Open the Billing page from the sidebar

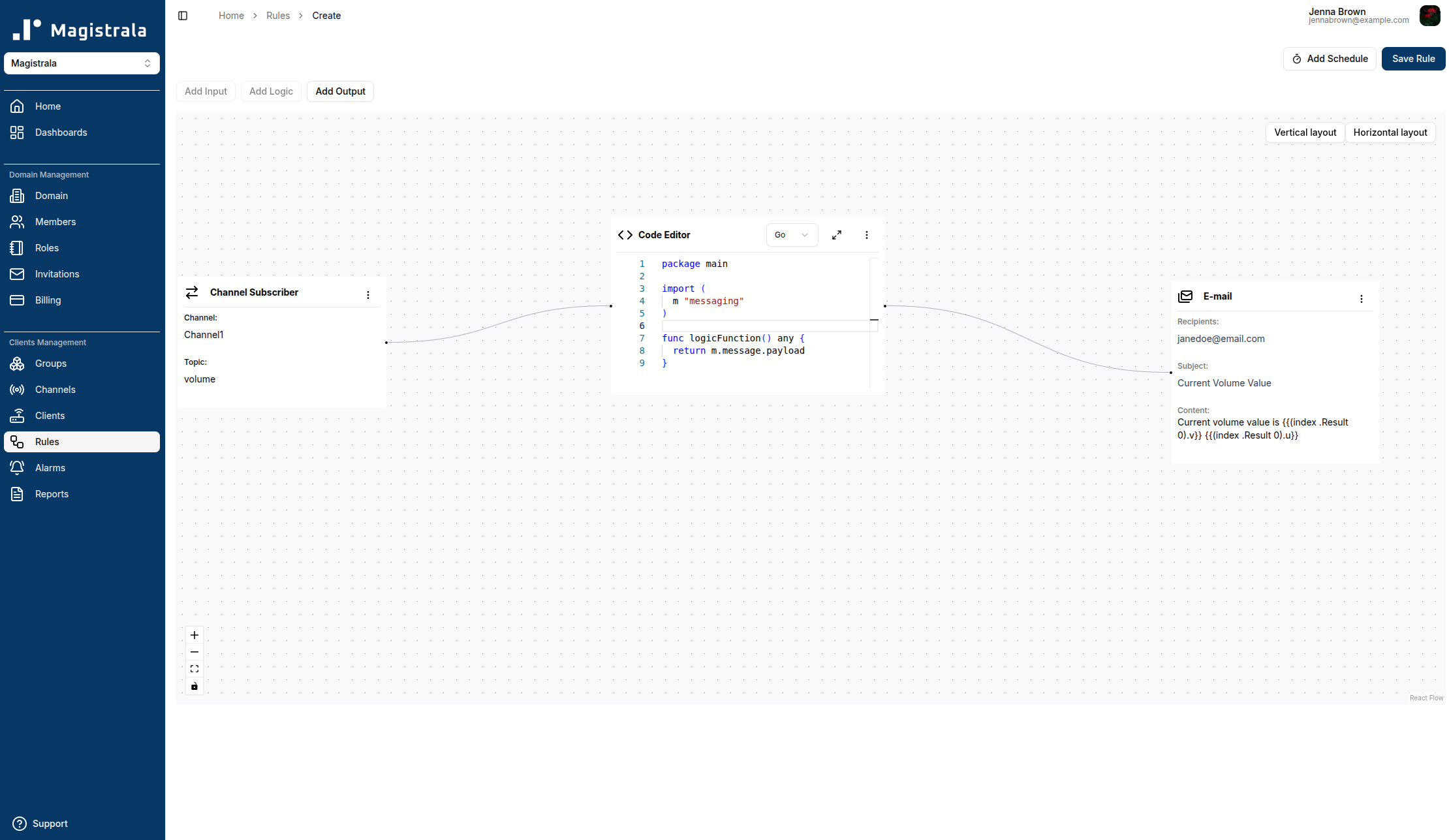point(48,300)
